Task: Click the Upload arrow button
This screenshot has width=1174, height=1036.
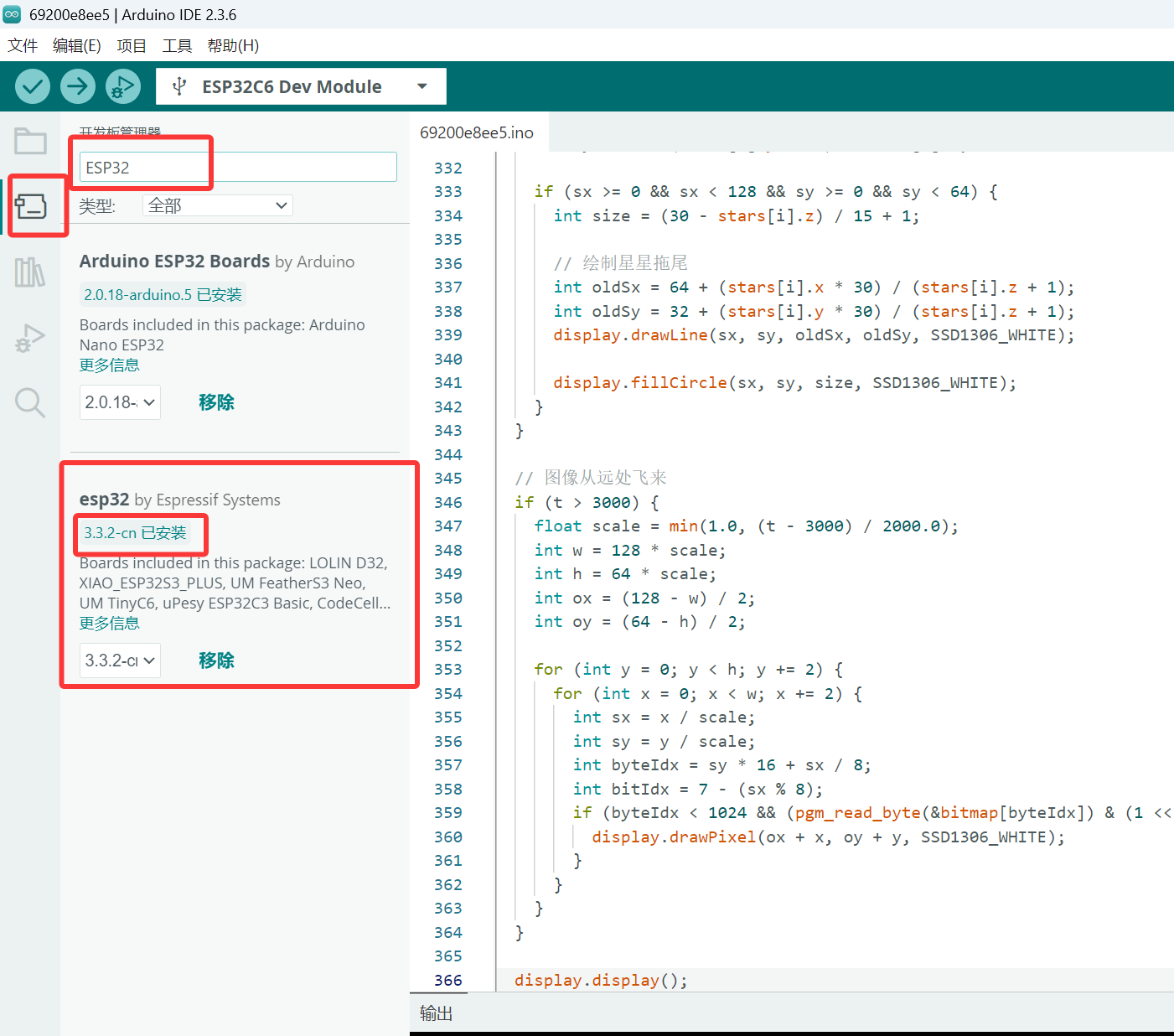Action: coord(78,86)
